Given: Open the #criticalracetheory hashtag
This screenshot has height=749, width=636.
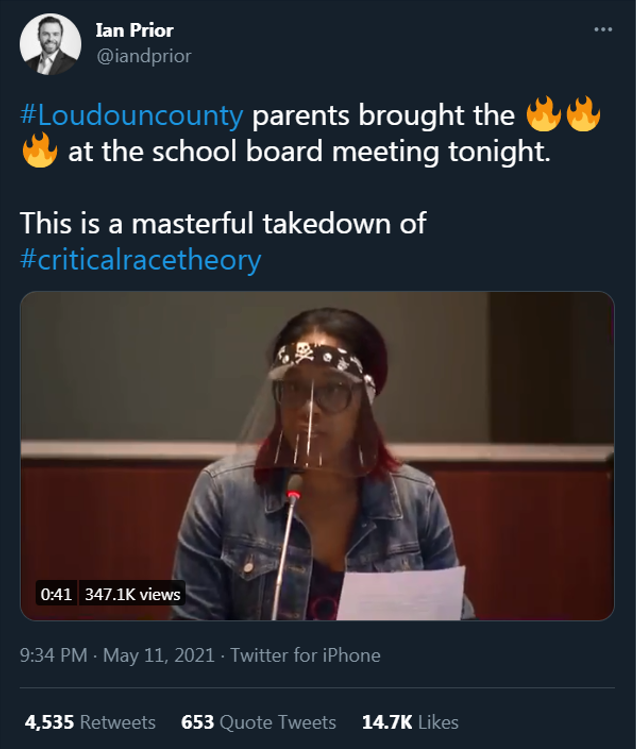Looking at the screenshot, I should click(x=141, y=259).
